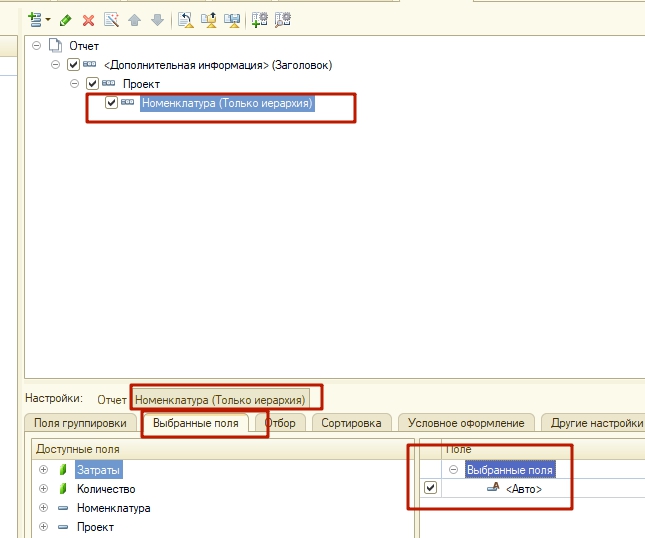
Task: Click the green pencil edit icon
Action: 66,19
